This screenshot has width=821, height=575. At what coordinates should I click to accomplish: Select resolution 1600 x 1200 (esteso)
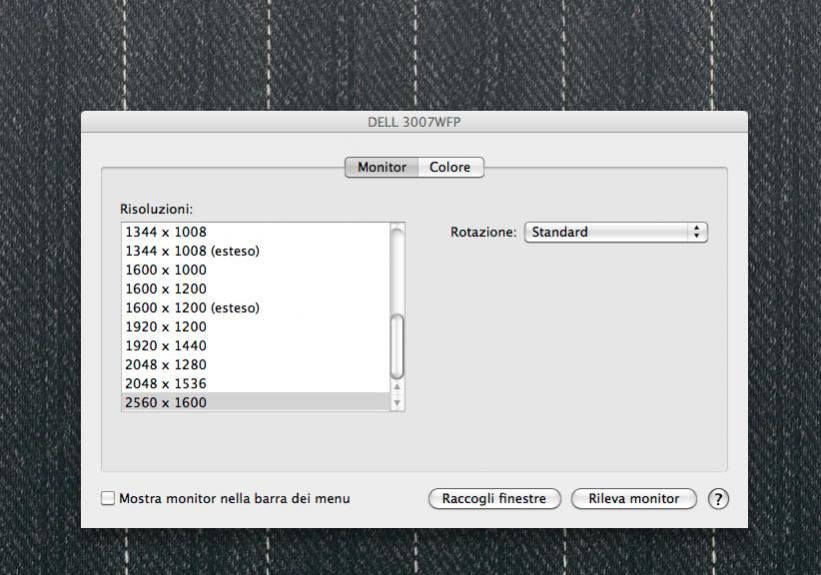coord(256,308)
